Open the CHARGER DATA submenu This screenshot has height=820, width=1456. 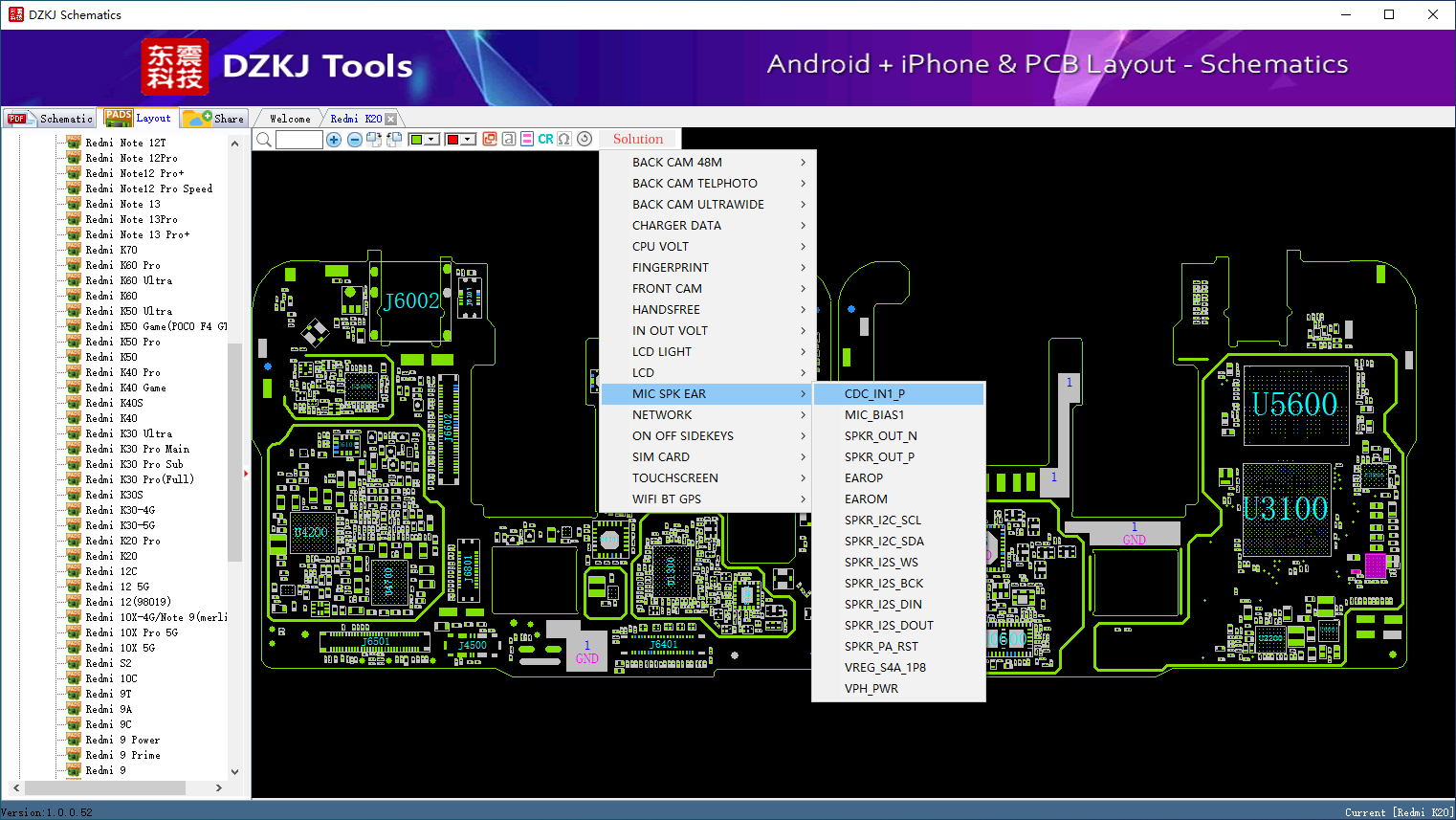(x=709, y=226)
